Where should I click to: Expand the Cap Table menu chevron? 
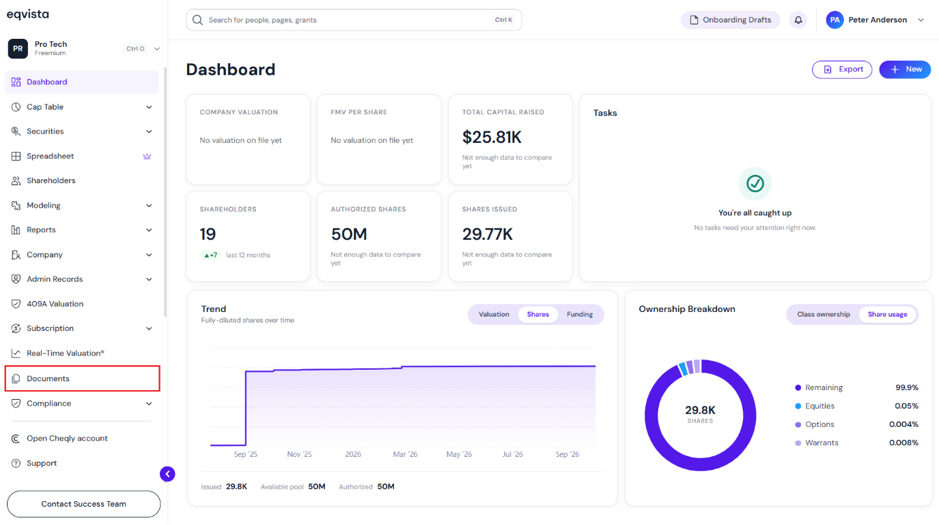coord(149,107)
